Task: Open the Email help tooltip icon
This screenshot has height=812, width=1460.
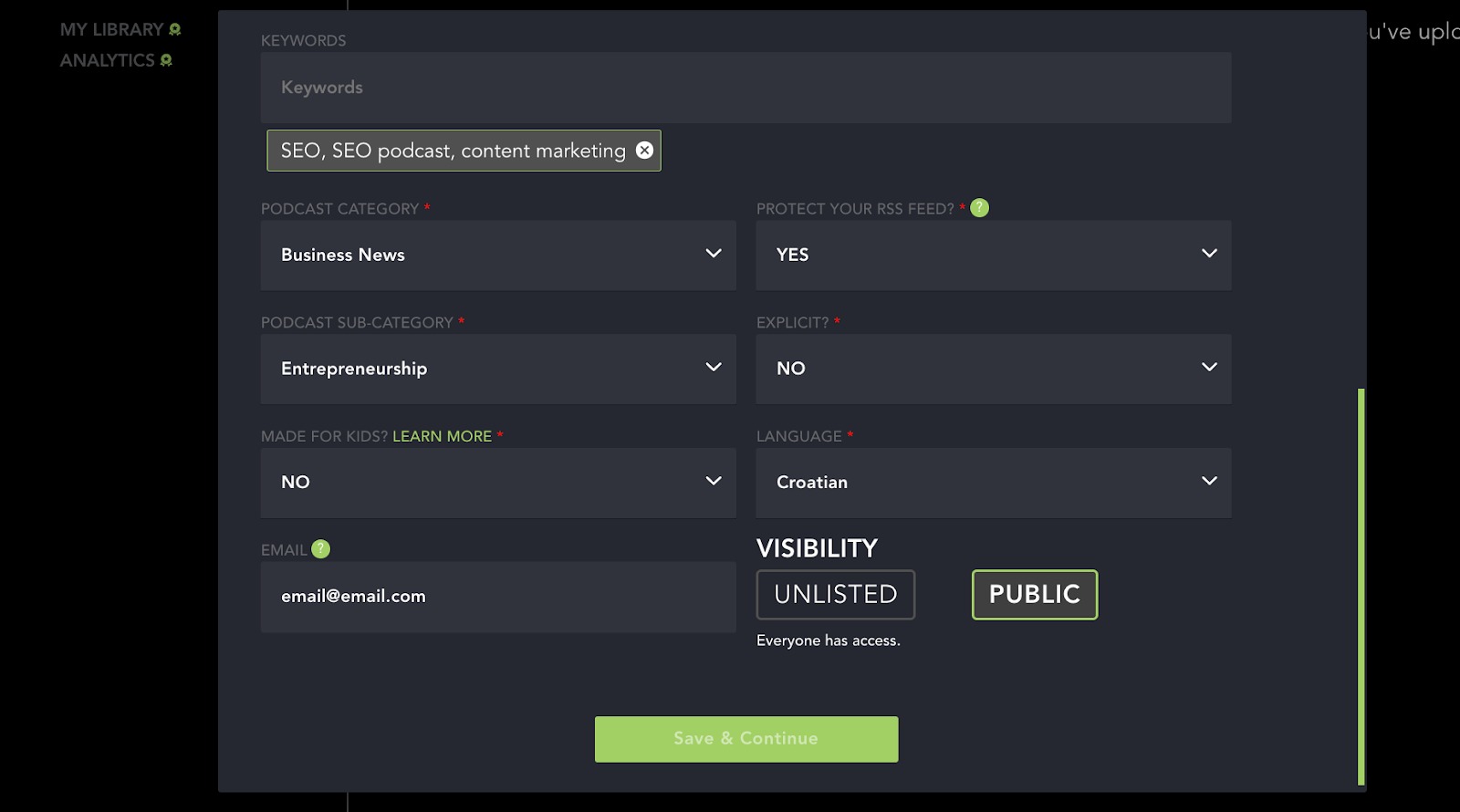Action: pos(320,549)
